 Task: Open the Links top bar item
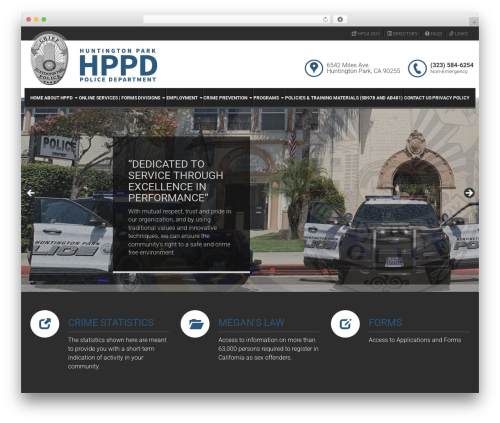point(458,34)
